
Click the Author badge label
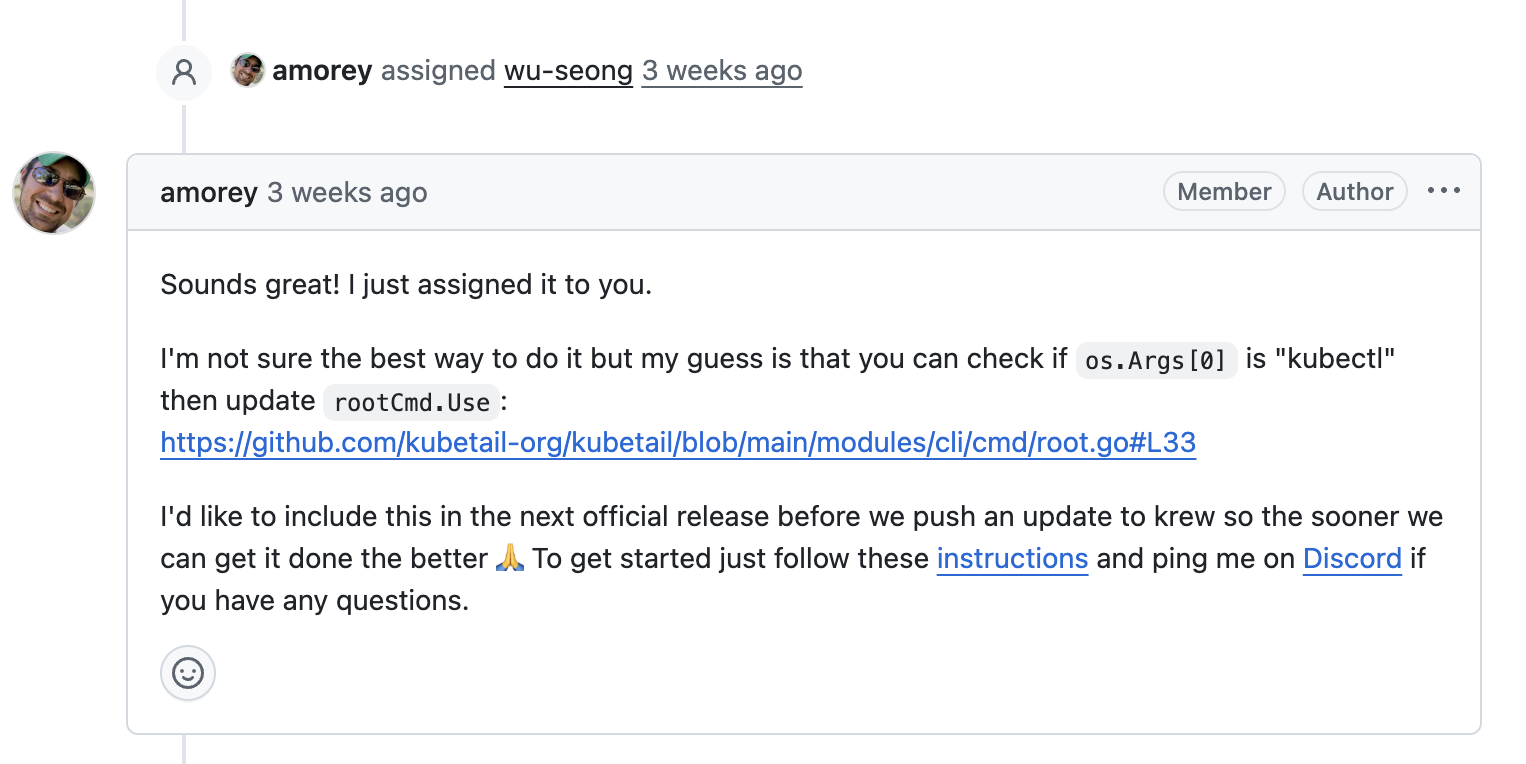pos(1354,191)
